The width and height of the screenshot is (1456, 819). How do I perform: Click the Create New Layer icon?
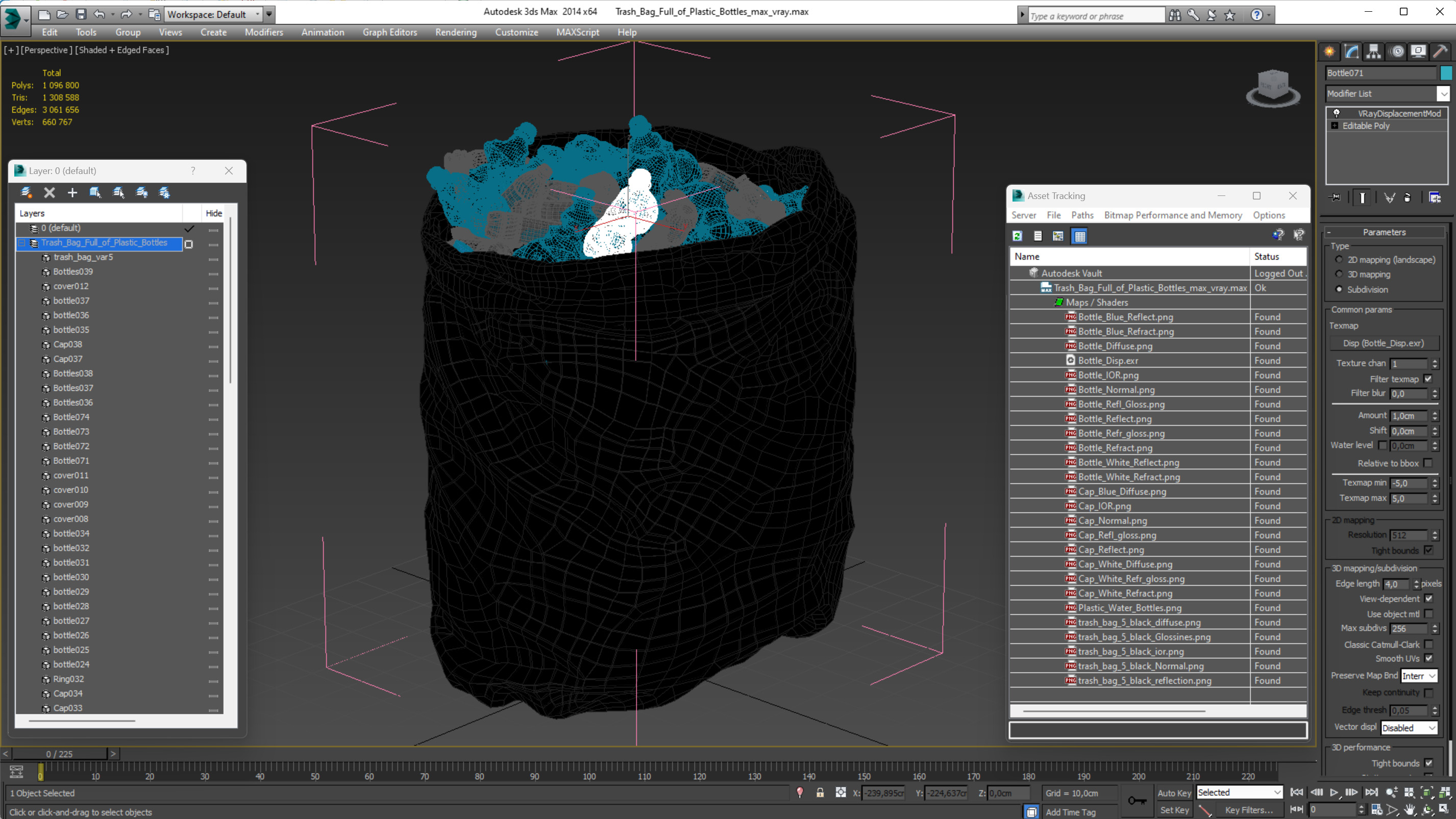26,193
